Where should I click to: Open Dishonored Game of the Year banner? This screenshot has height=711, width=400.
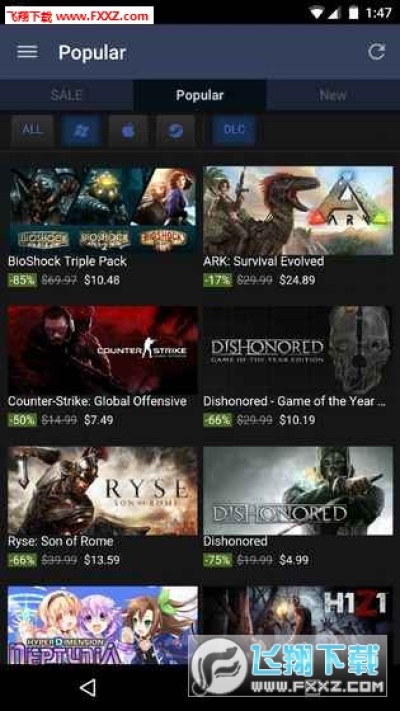[x=298, y=350]
